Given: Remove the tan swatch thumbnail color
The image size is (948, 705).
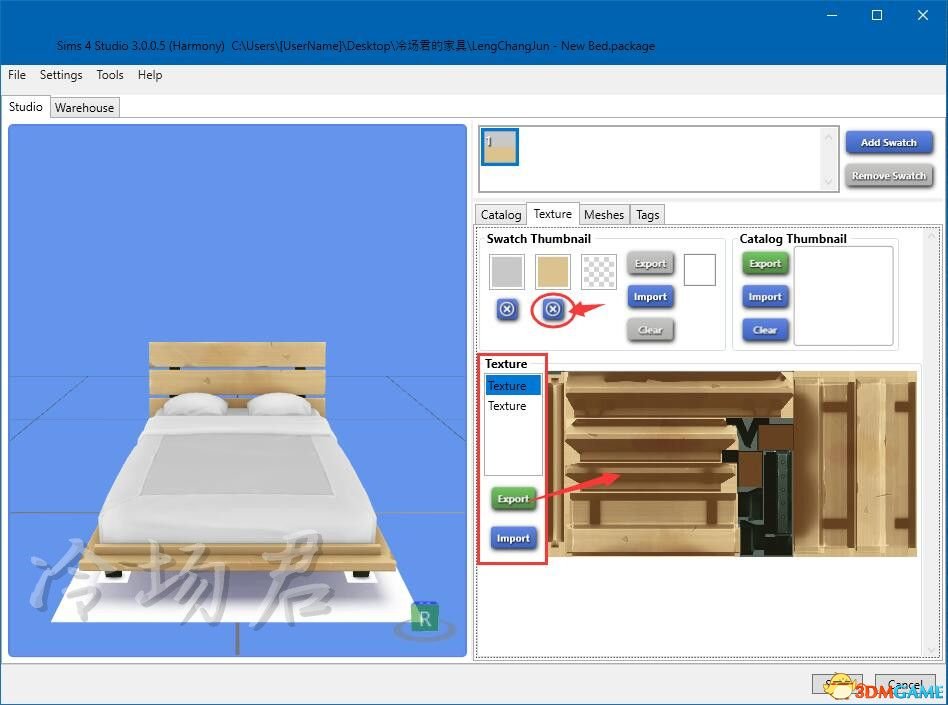Looking at the screenshot, I should [x=552, y=310].
